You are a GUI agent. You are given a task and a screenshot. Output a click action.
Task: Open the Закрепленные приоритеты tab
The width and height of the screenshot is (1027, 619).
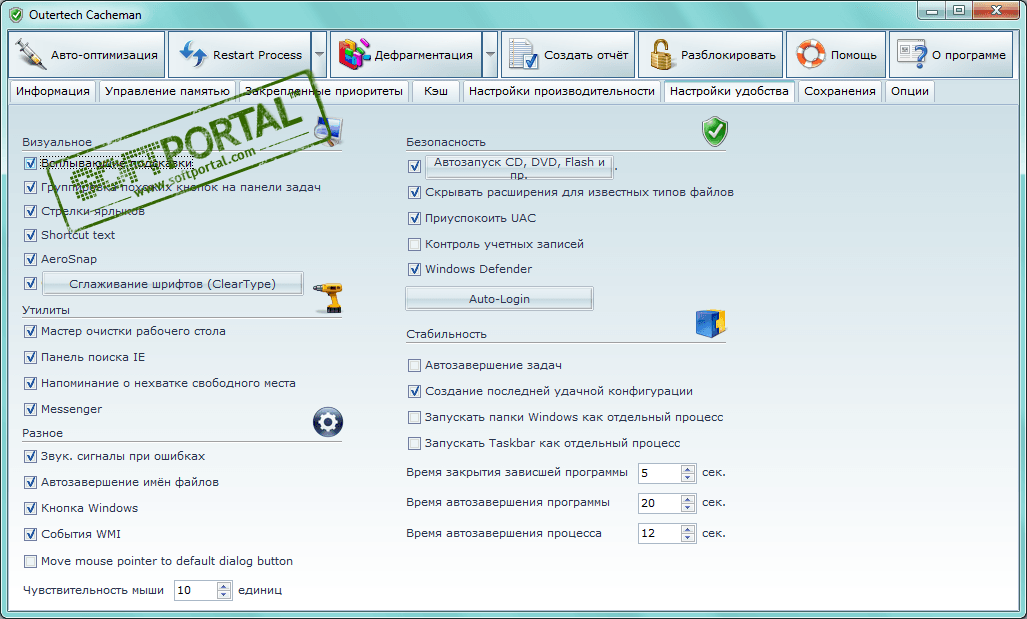(324, 91)
